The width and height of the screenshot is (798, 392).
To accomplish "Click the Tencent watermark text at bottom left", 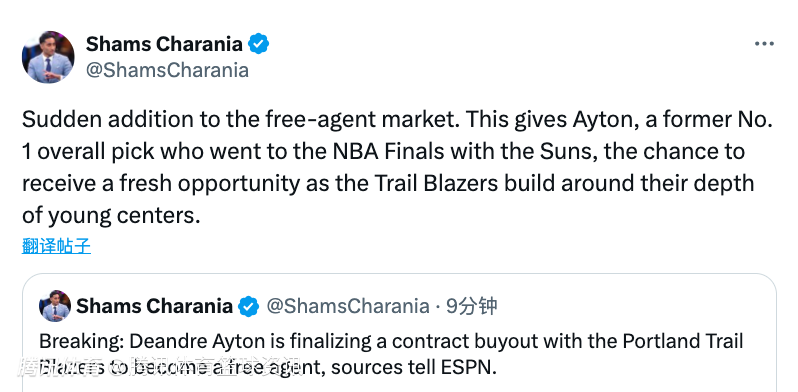I will (x=160, y=368).
